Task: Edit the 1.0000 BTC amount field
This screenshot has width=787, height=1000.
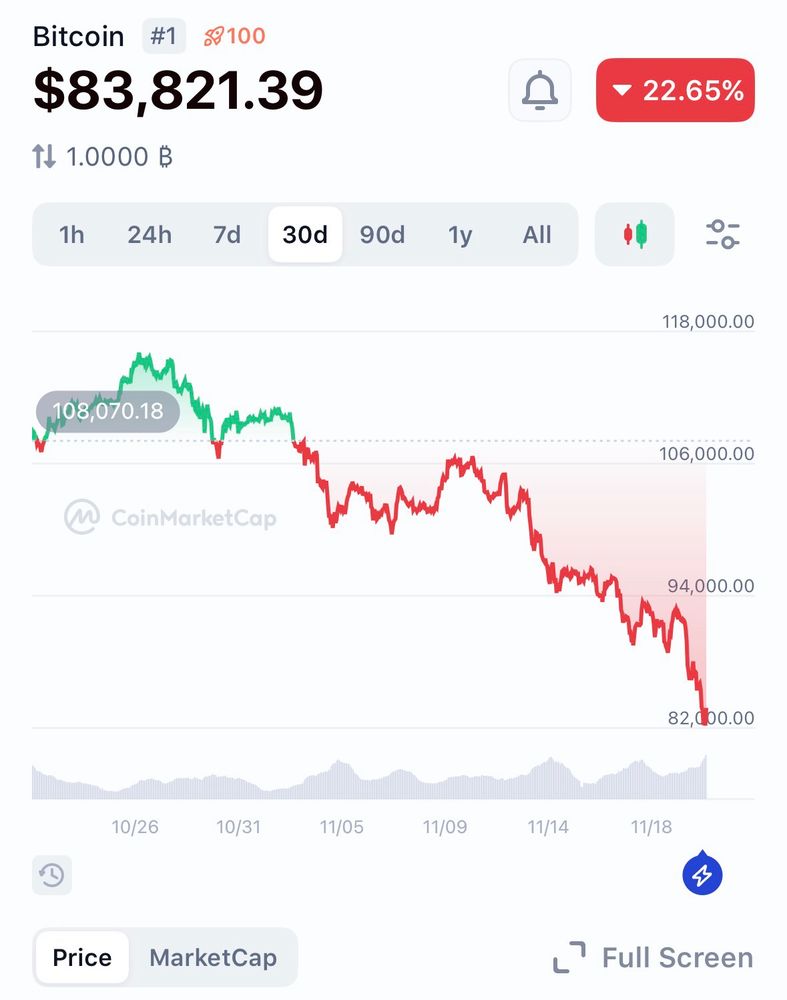Action: pyautogui.click(x=119, y=156)
